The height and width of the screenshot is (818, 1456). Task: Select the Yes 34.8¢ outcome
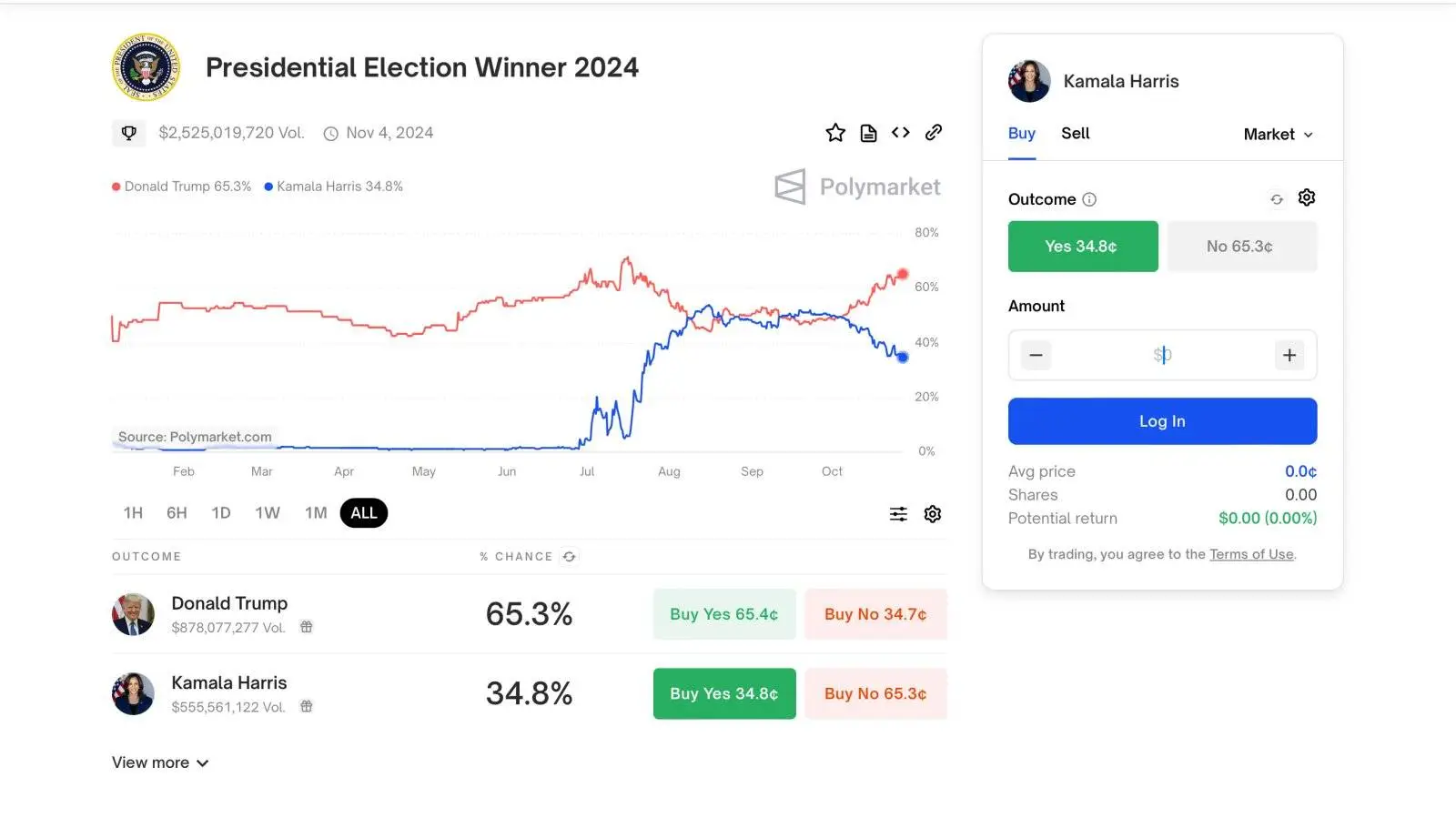(1083, 247)
